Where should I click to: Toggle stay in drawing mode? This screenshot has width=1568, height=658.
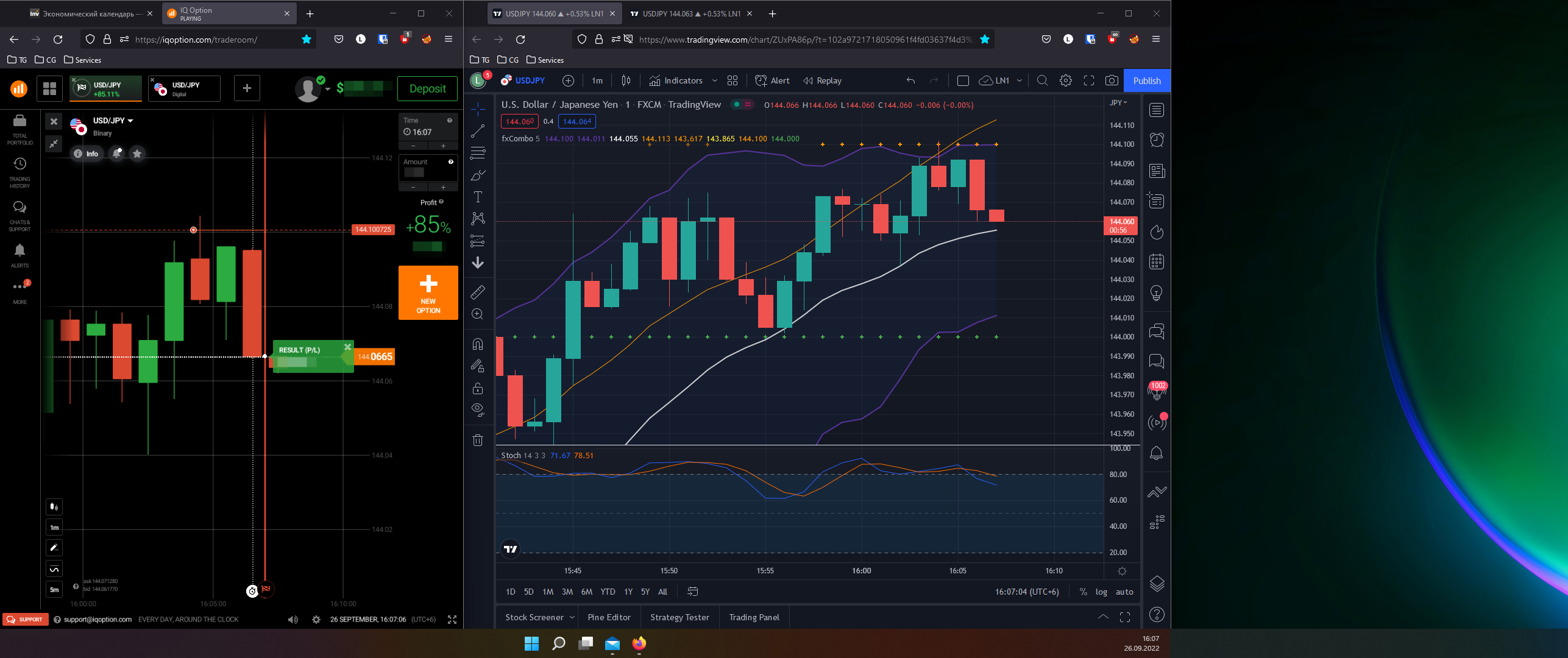point(478,366)
